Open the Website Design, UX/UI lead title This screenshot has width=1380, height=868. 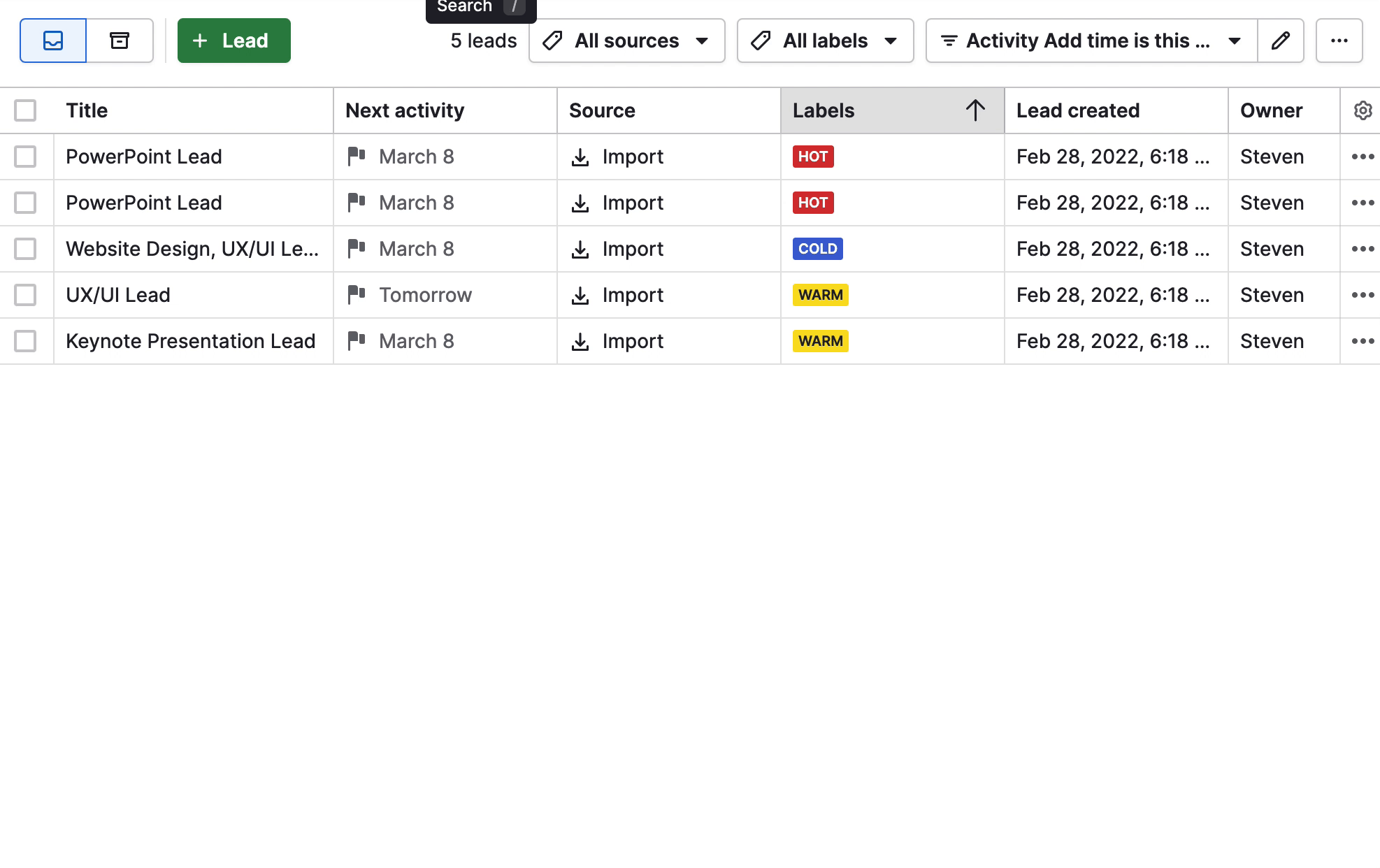click(x=193, y=249)
